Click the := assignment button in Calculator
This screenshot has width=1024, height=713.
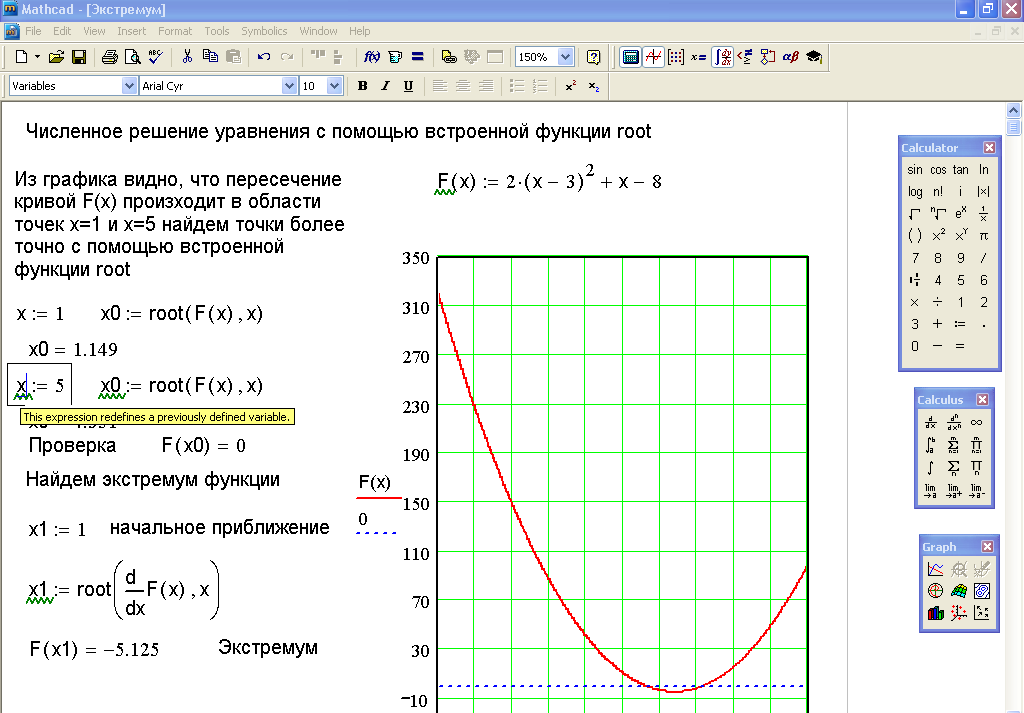click(x=960, y=324)
